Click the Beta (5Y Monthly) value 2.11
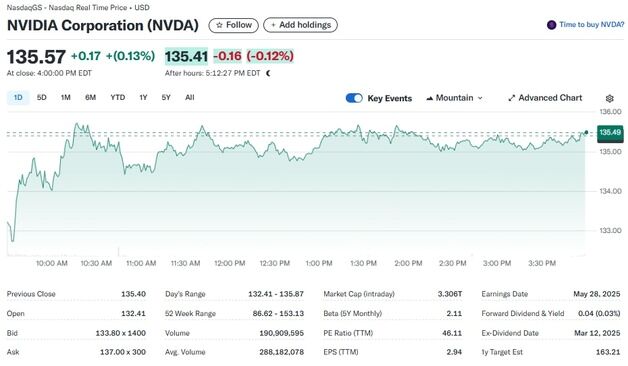This screenshot has width=628, height=366. (x=454, y=314)
